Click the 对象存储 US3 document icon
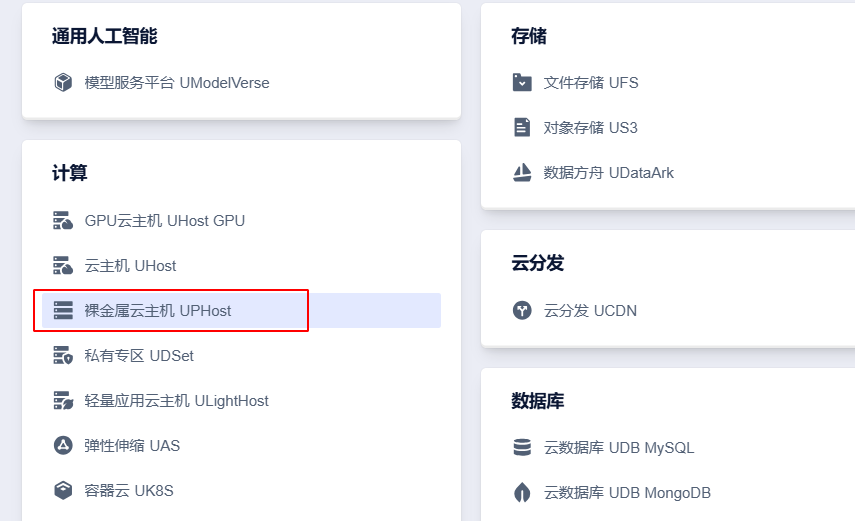This screenshot has width=855, height=521. [x=522, y=127]
